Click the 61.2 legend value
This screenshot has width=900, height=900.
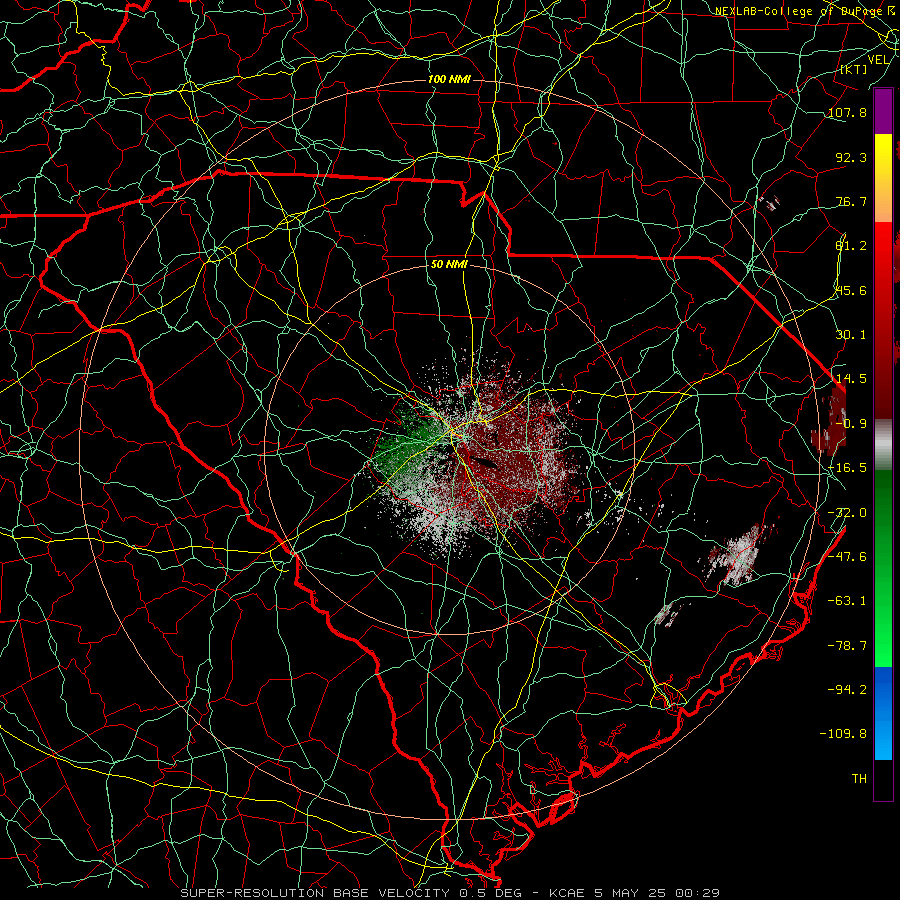point(851,246)
